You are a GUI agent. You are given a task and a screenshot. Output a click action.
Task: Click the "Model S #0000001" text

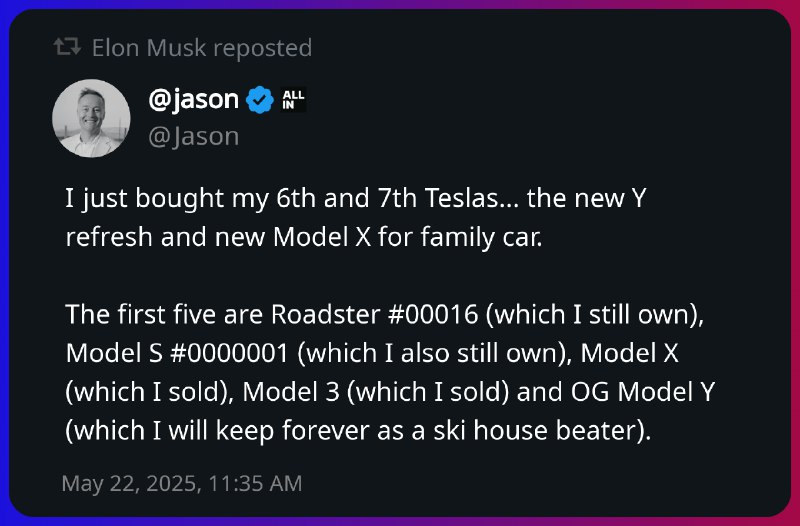click(x=177, y=354)
